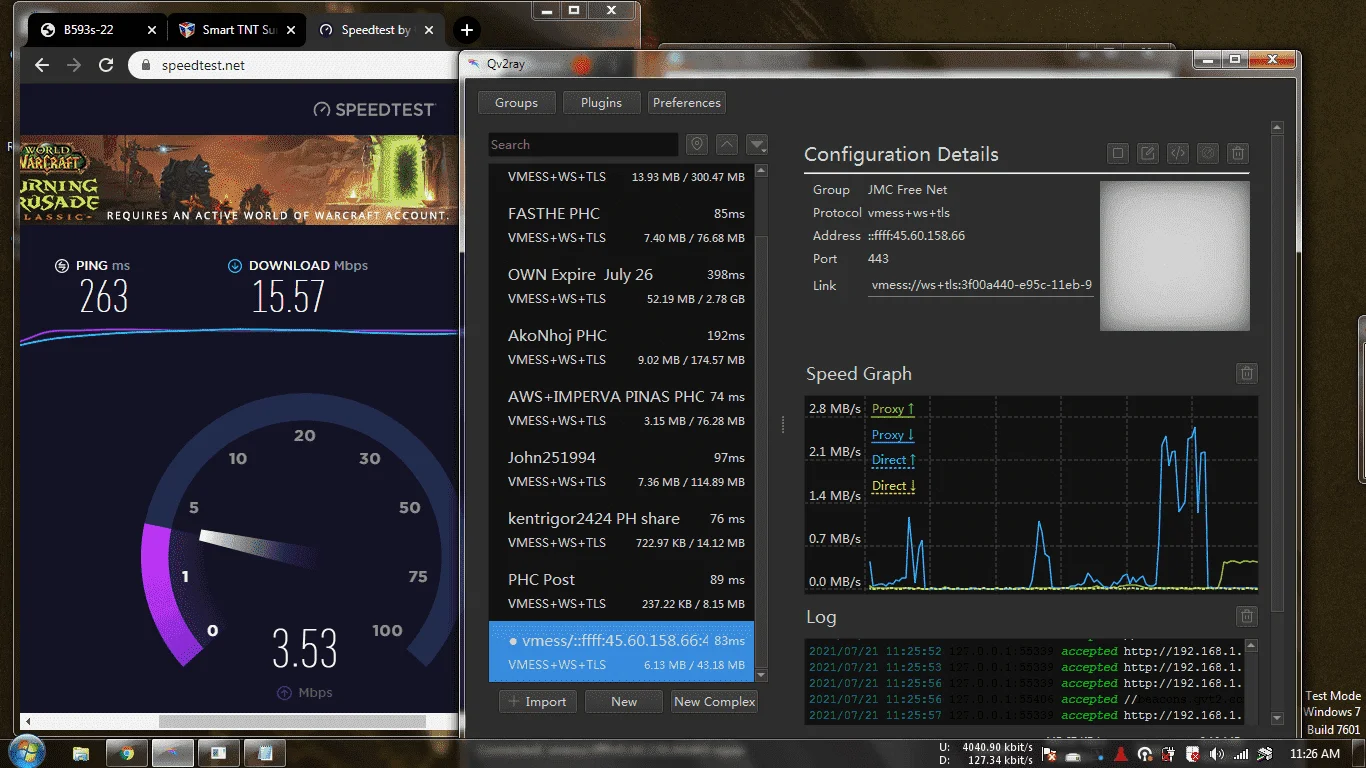Switch to the Smart TNT browser tab

(x=236, y=30)
